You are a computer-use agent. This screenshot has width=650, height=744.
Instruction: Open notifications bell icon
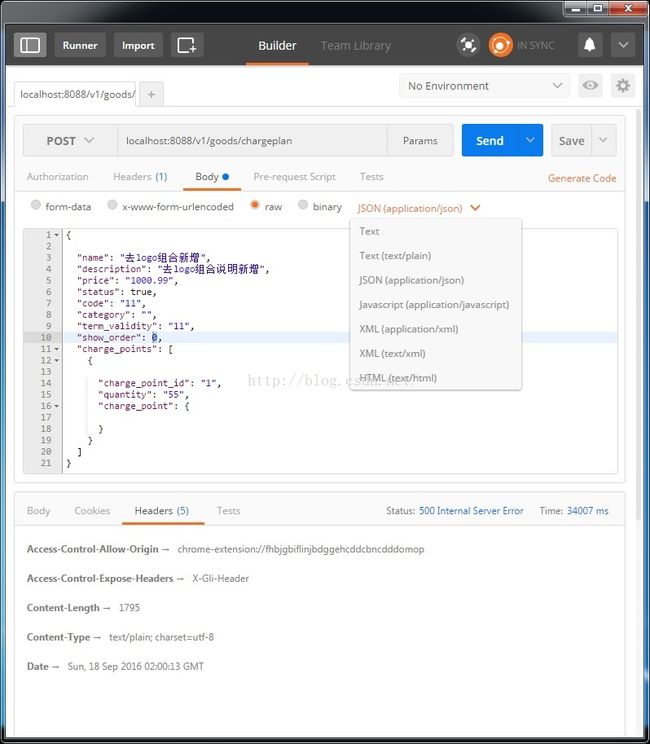590,46
